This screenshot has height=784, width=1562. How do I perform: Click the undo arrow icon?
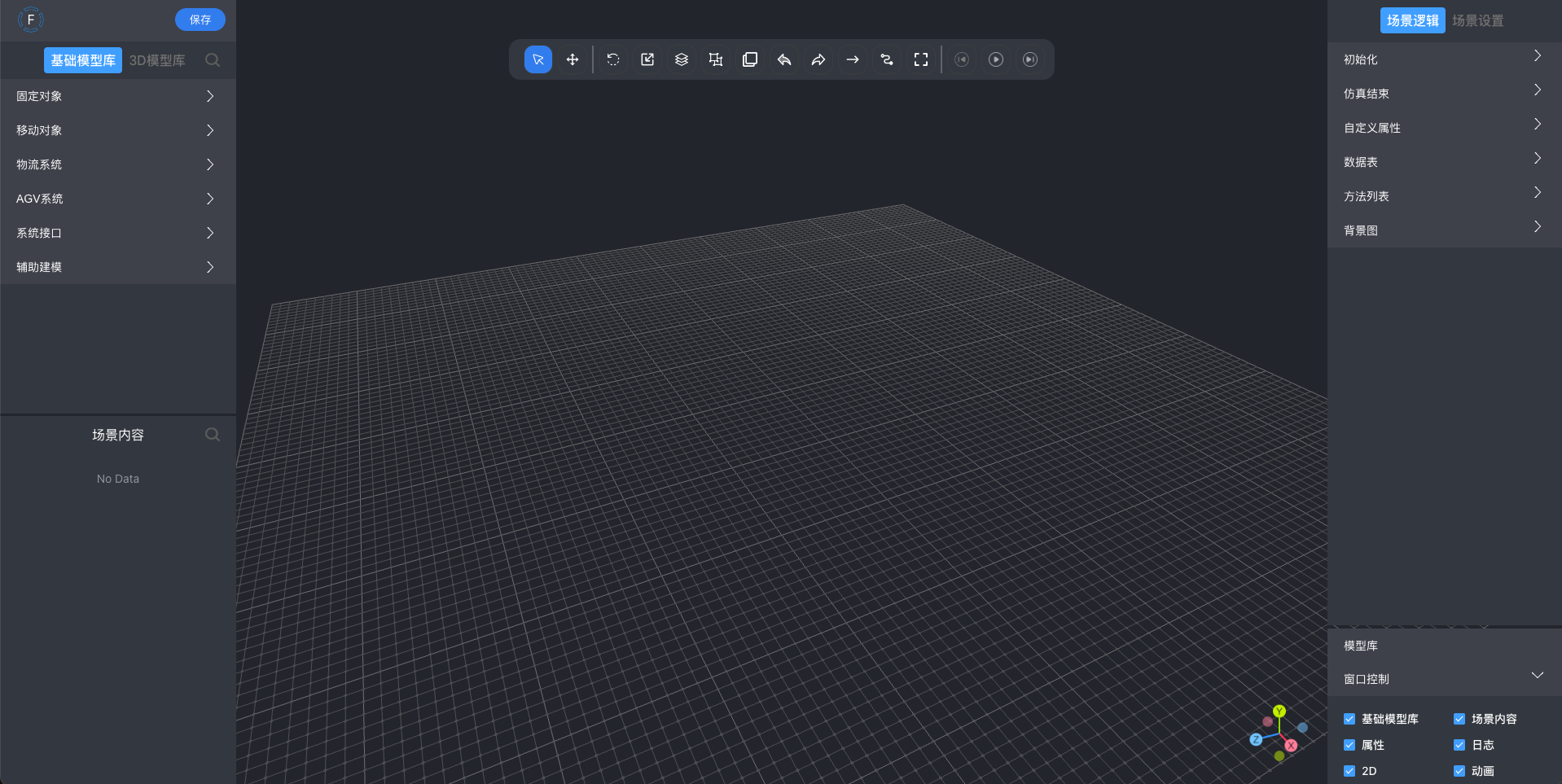pyautogui.click(x=784, y=59)
